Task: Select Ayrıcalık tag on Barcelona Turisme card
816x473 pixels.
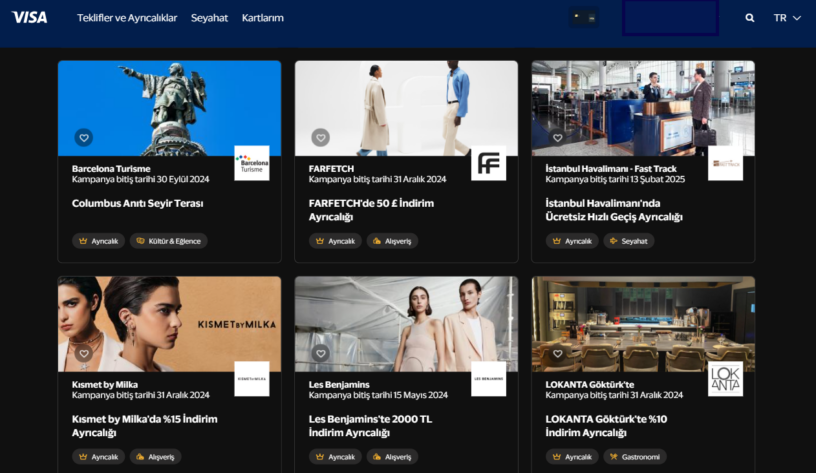Action: [x=98, y=241]
